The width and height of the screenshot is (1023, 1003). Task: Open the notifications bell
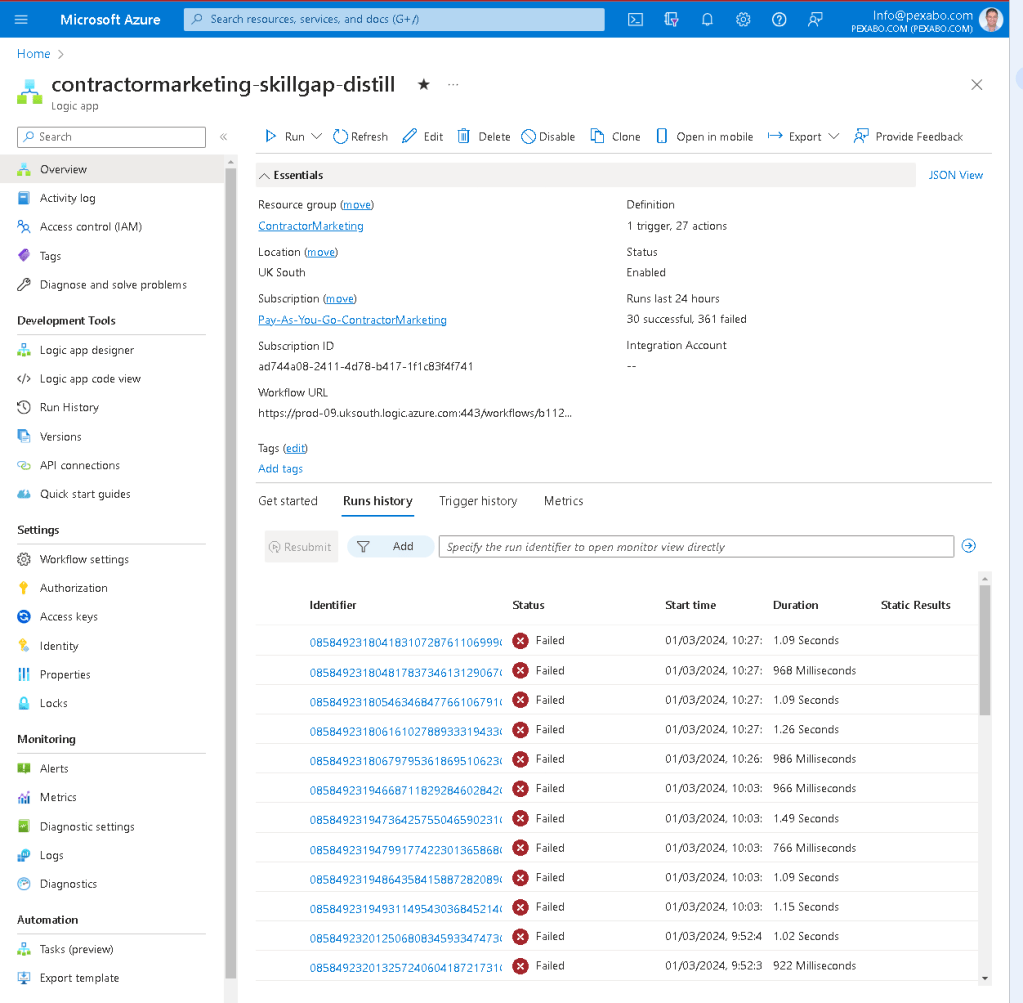707,20
